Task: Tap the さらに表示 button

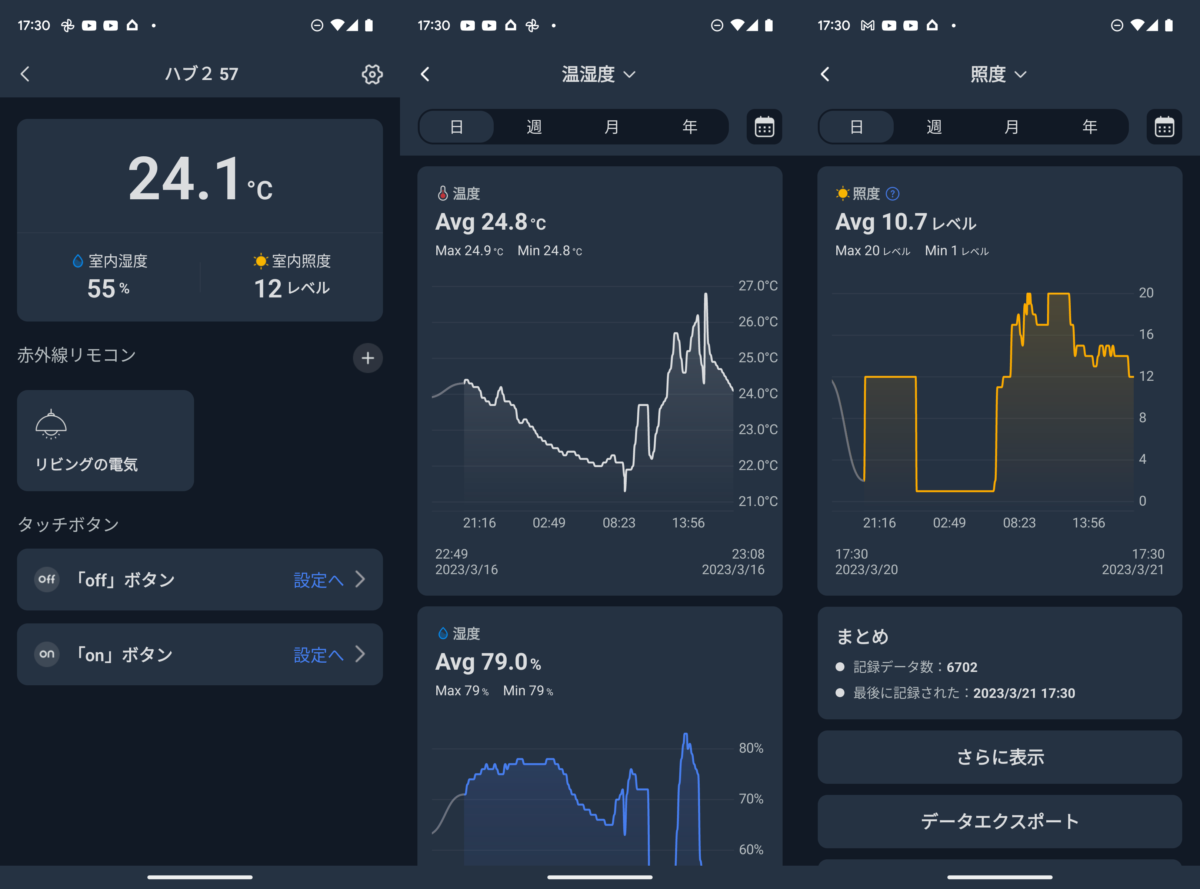Action: (x=1000, y=757)
